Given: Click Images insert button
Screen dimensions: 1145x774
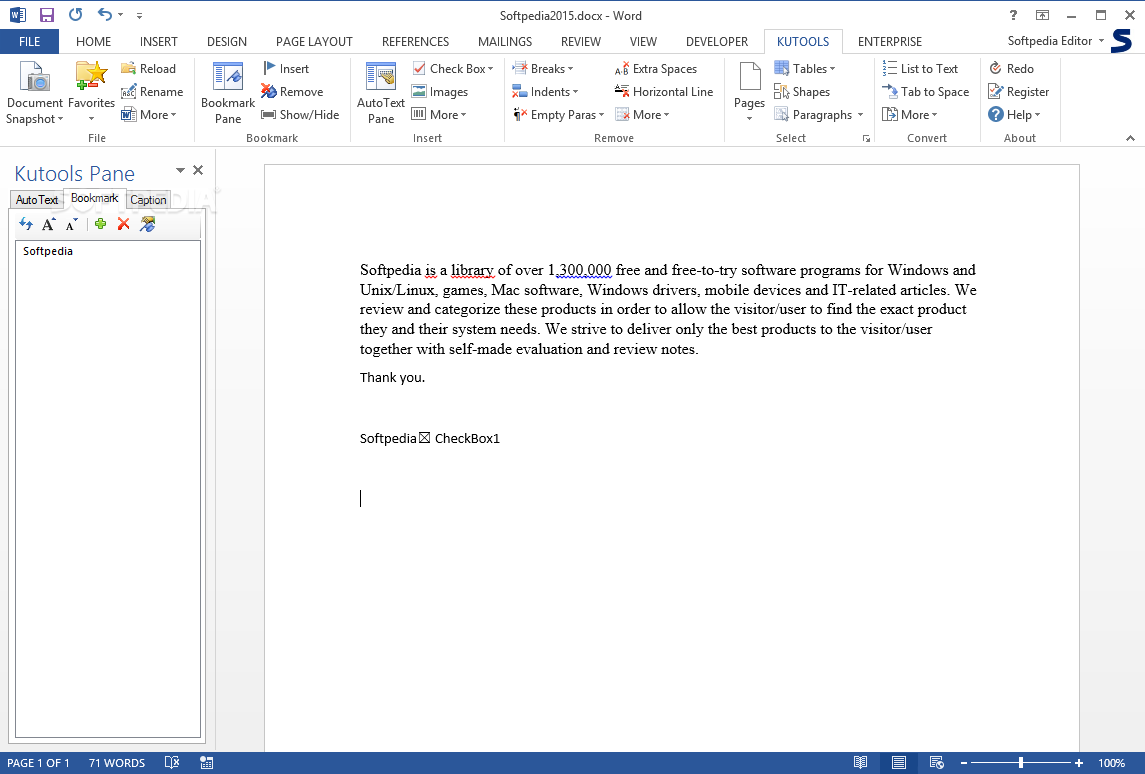Looking at the screenshot, I should tap(440, 92).
